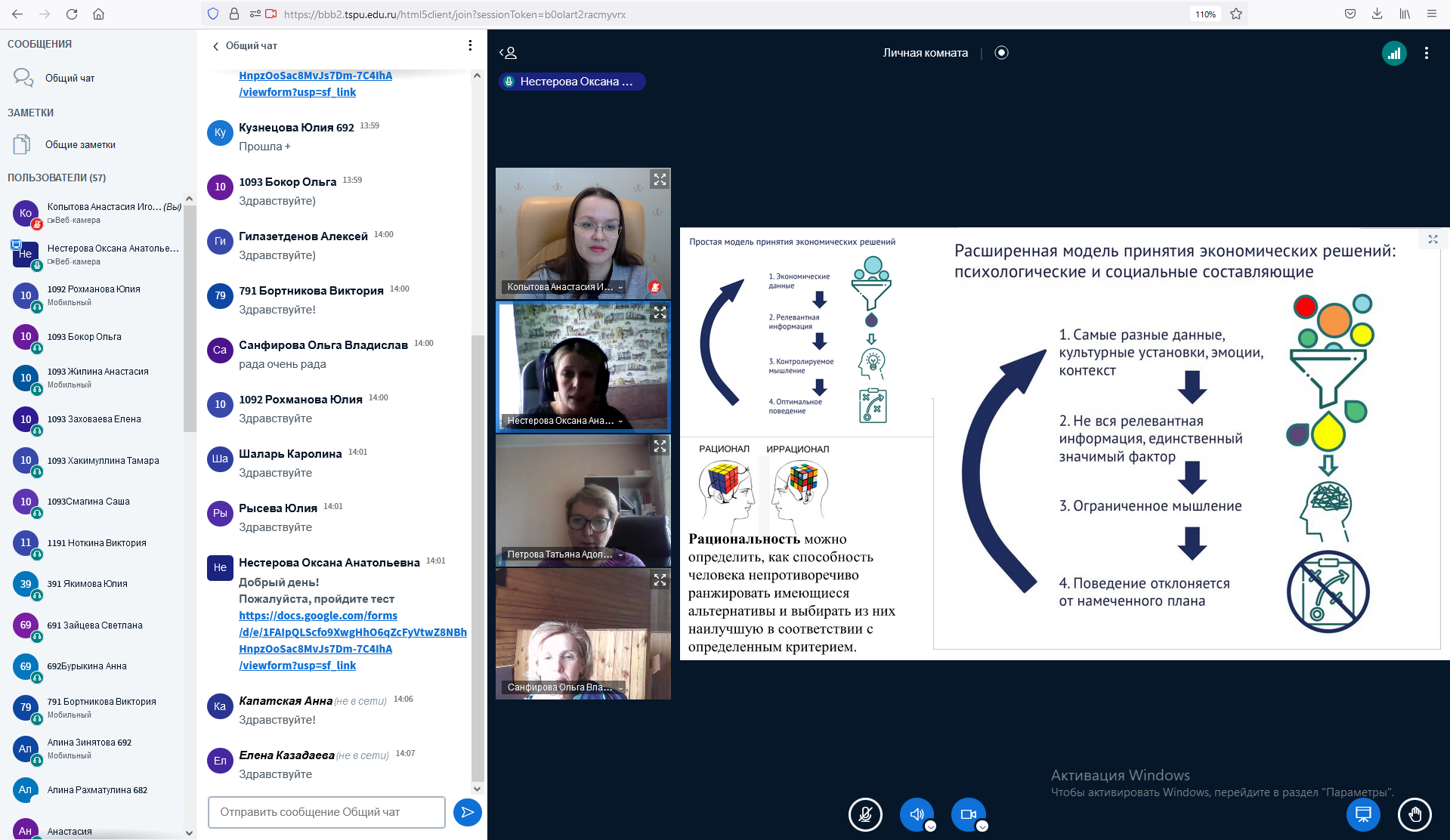Open Петрова Татьяна webcam name dropdown

click(620, 554)
